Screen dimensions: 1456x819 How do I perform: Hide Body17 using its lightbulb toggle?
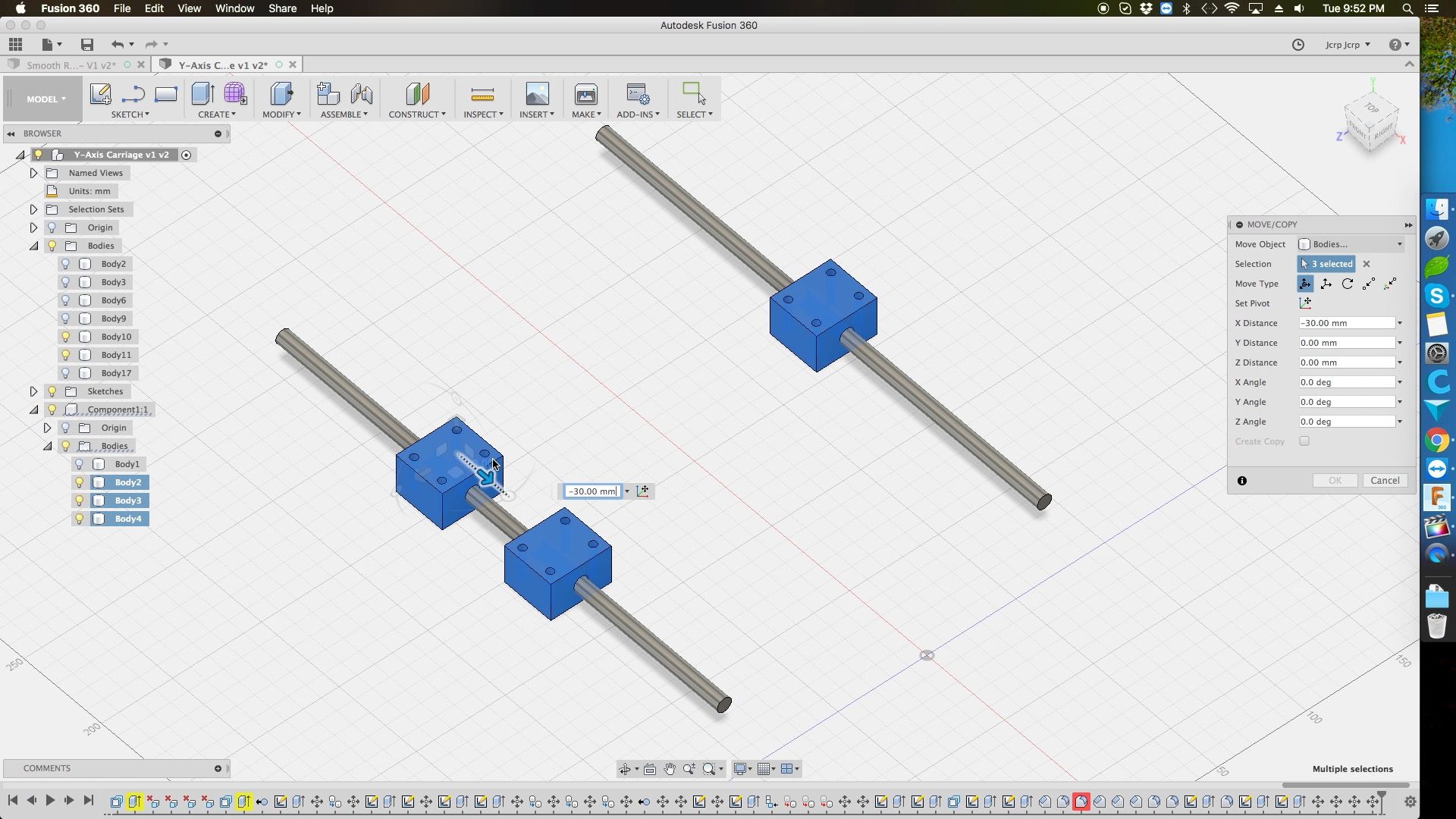coord(65,373)
